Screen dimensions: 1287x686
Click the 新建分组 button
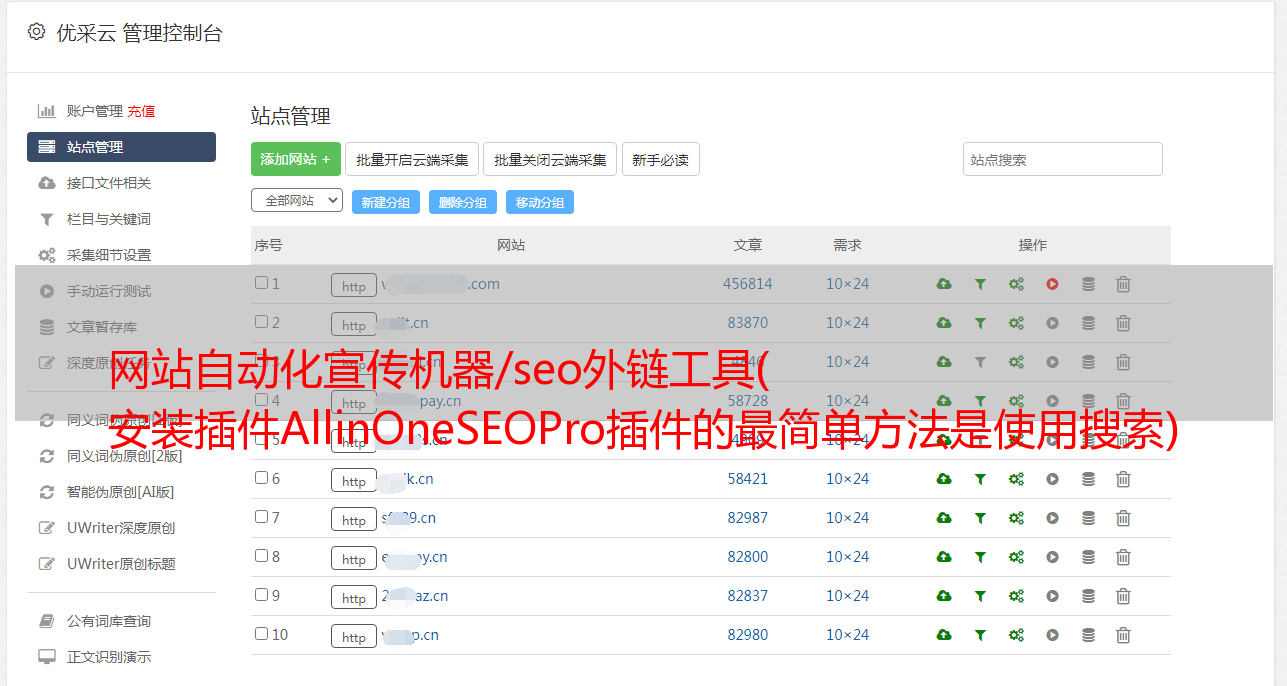[386, 202]
